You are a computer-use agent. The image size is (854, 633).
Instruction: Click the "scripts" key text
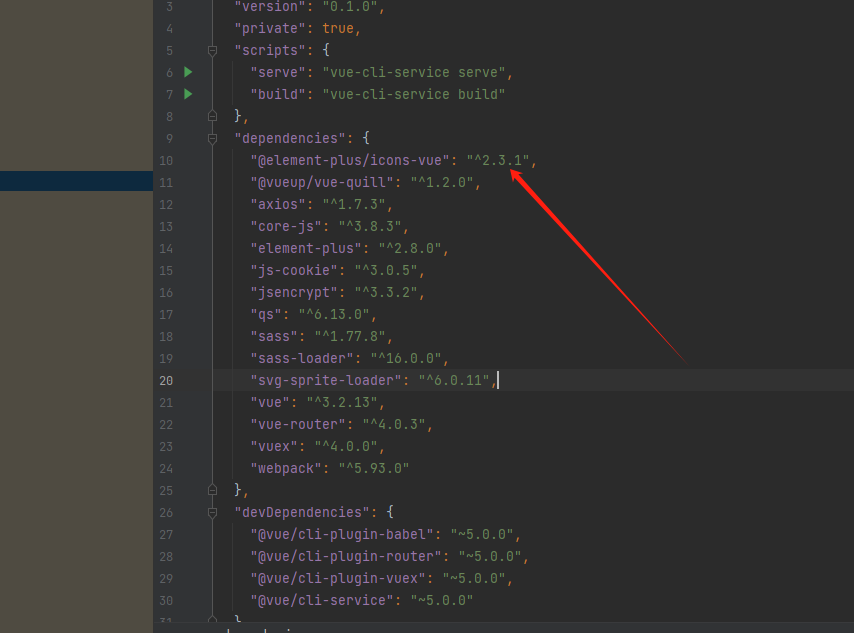(270, 51)
